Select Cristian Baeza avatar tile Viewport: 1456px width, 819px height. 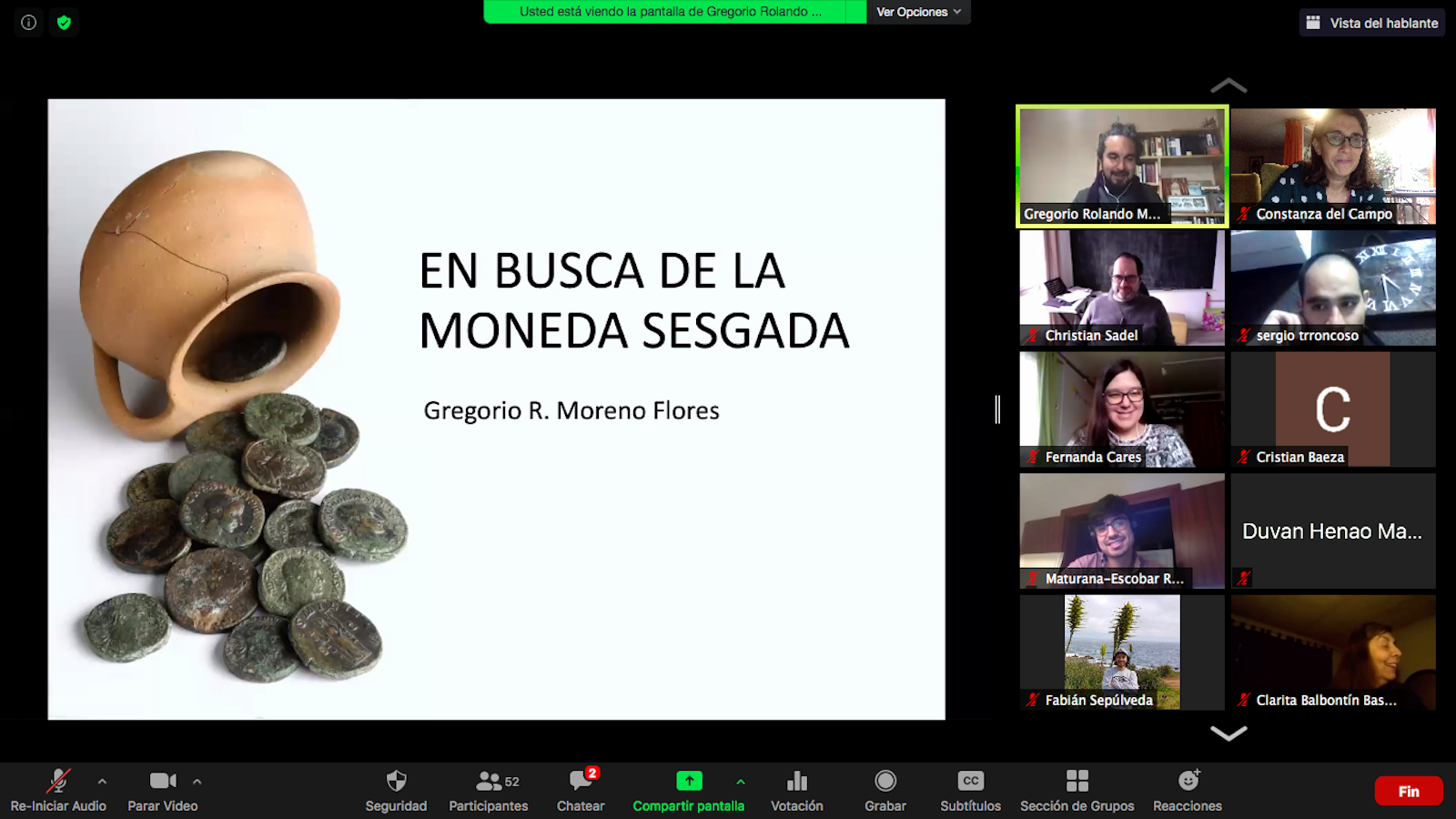(x=1333, y=409)
